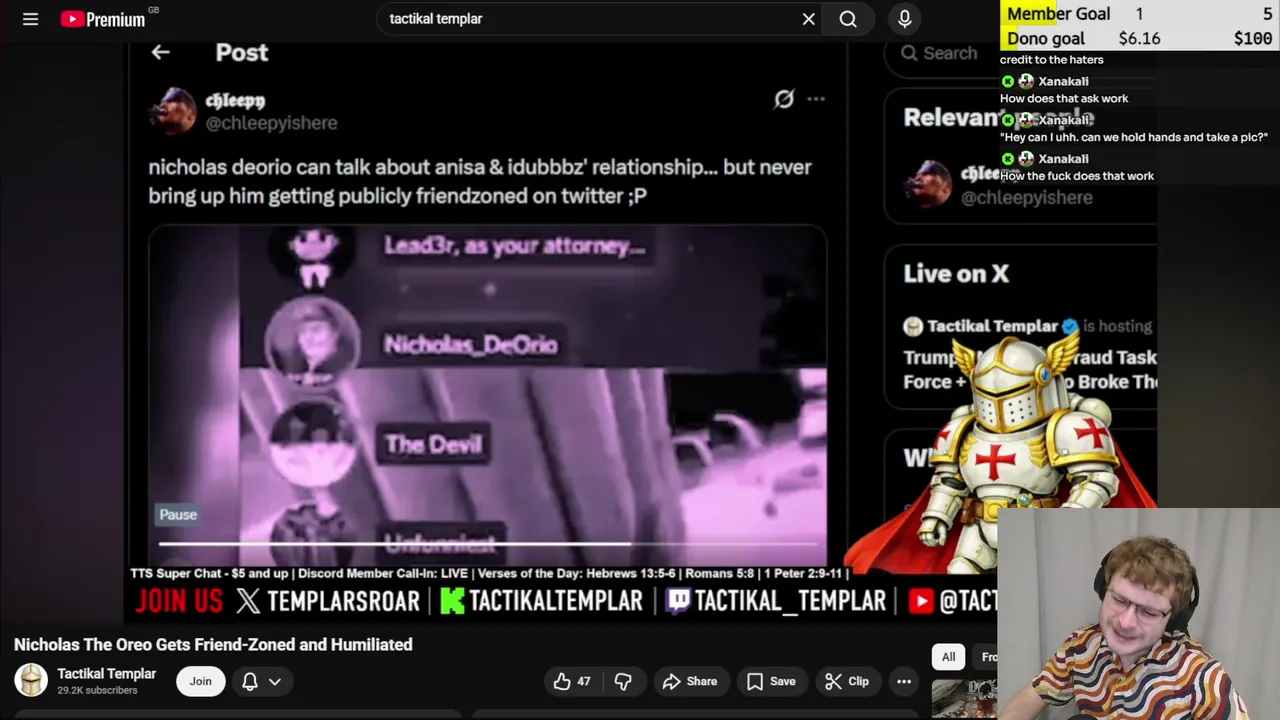
Task: Clear the search box text
Action: [808, 19]
